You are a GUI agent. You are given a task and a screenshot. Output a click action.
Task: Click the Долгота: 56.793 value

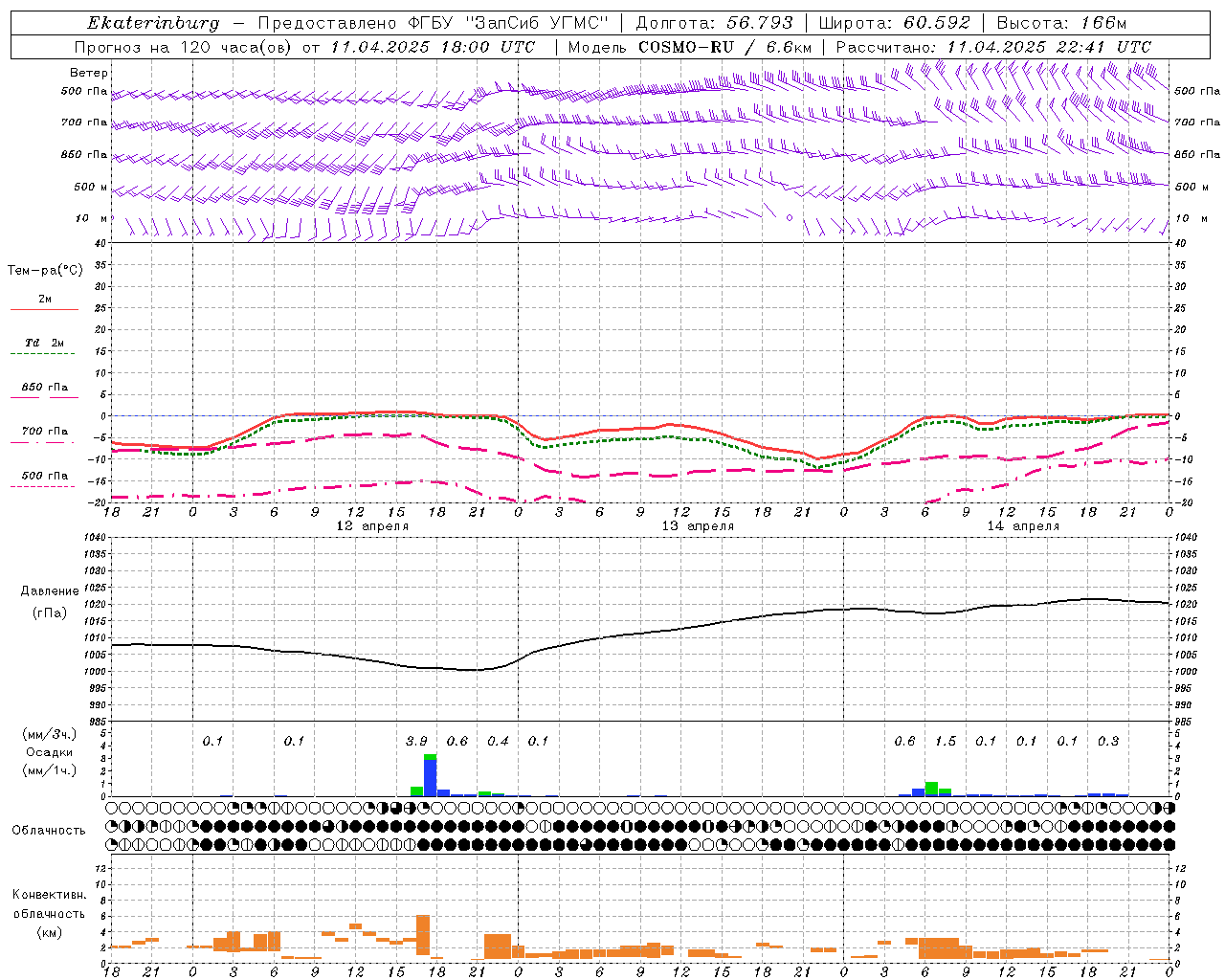714,23
